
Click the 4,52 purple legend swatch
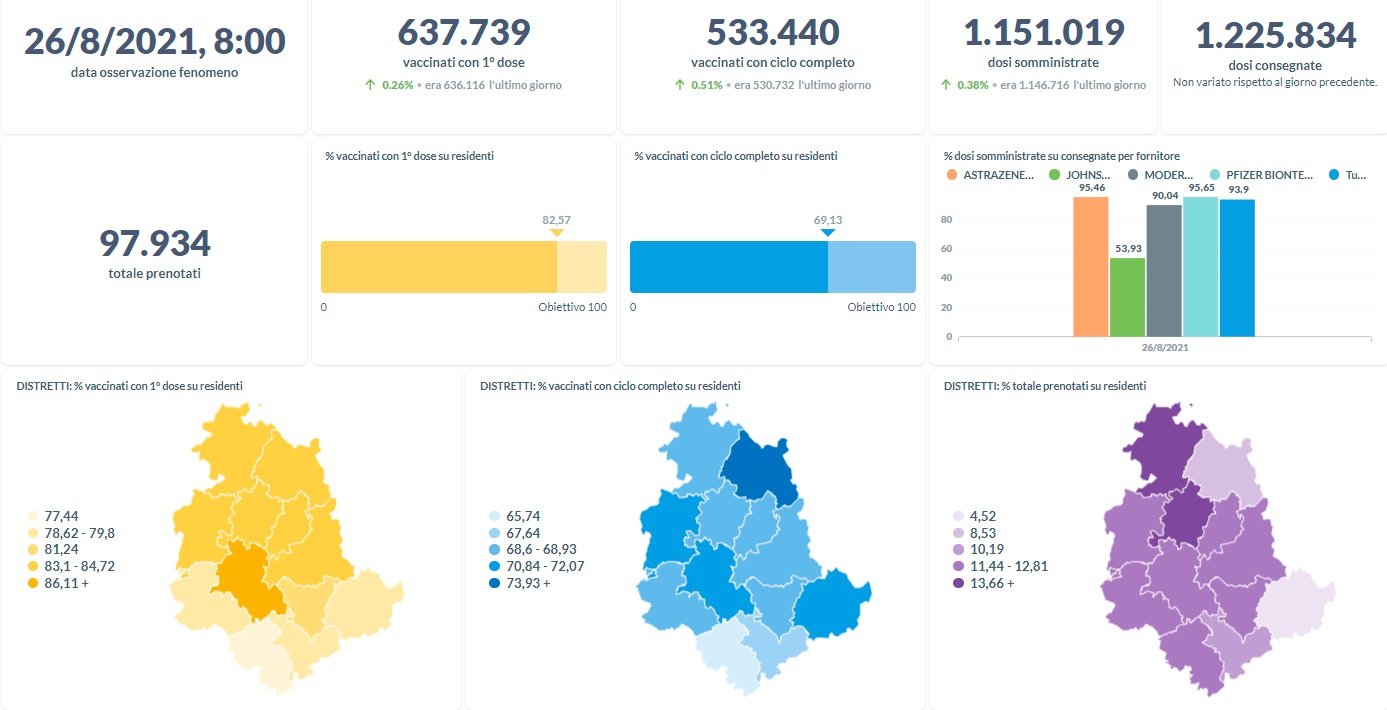tap(958, 517)
